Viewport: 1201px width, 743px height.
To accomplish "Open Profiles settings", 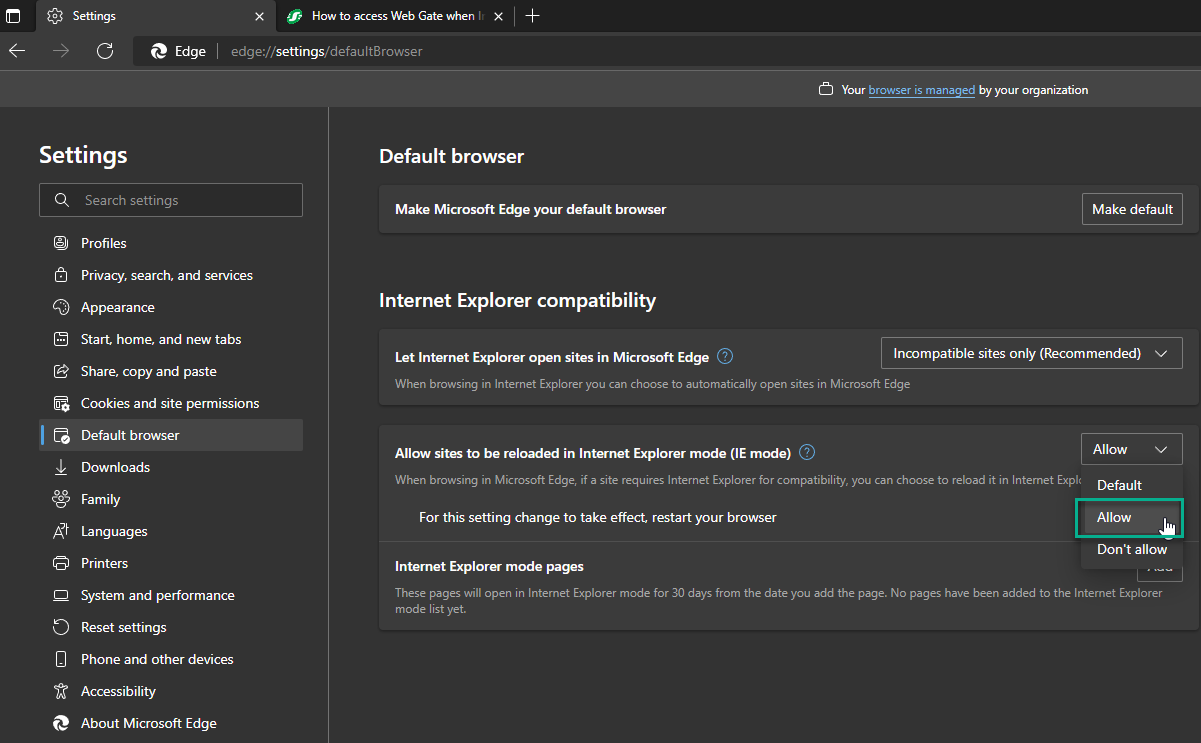I will click(171, 243).
